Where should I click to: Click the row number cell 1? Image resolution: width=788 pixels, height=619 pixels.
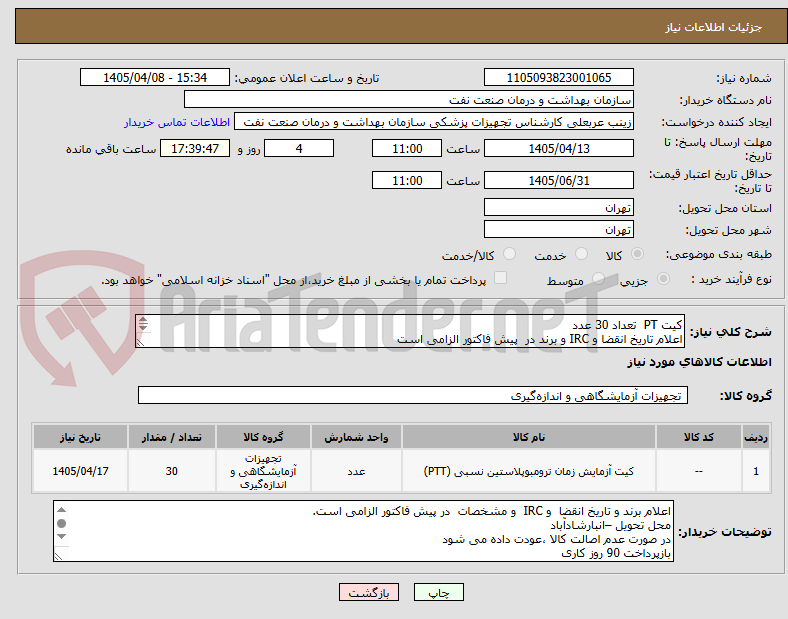(x=755, y=471)
